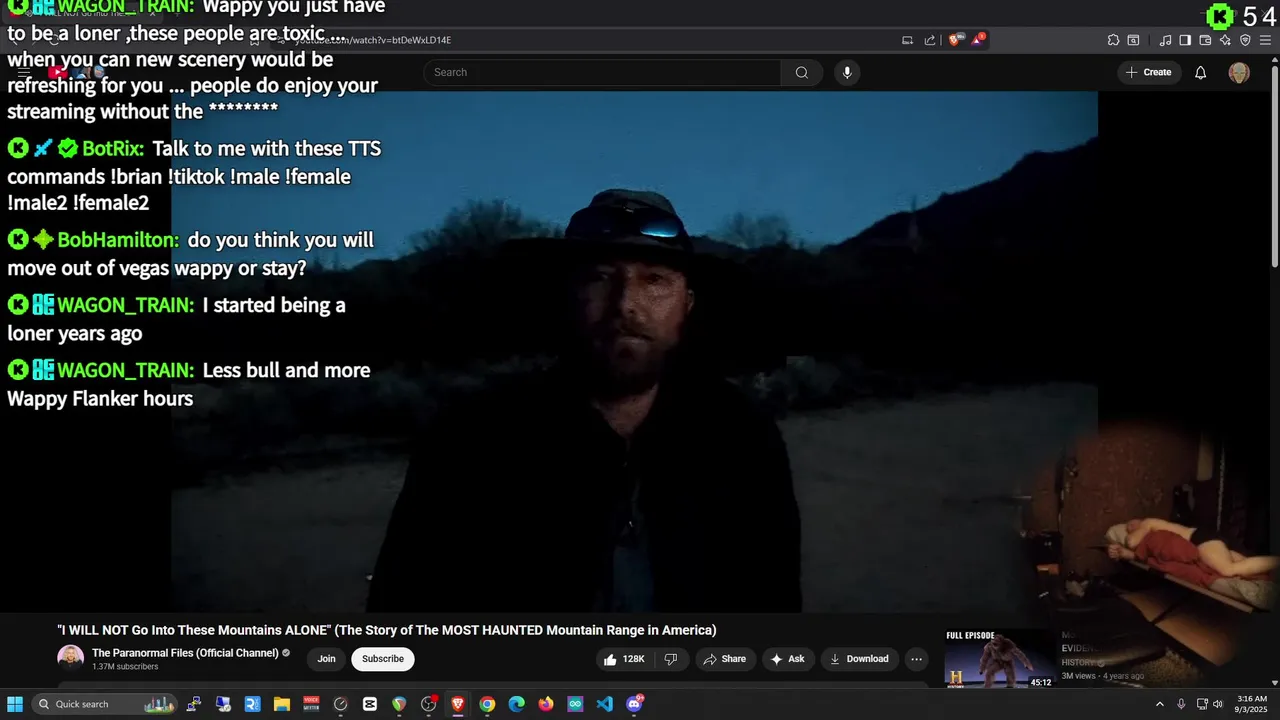Click the Paranormal Files channel avatar

coord(70,658)
